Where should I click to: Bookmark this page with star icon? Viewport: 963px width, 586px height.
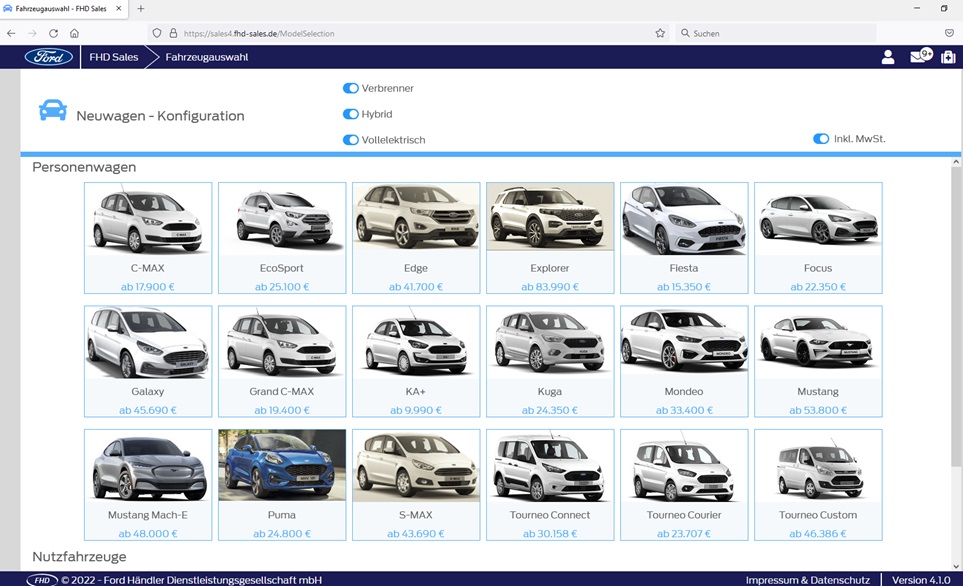pos(660,33)
